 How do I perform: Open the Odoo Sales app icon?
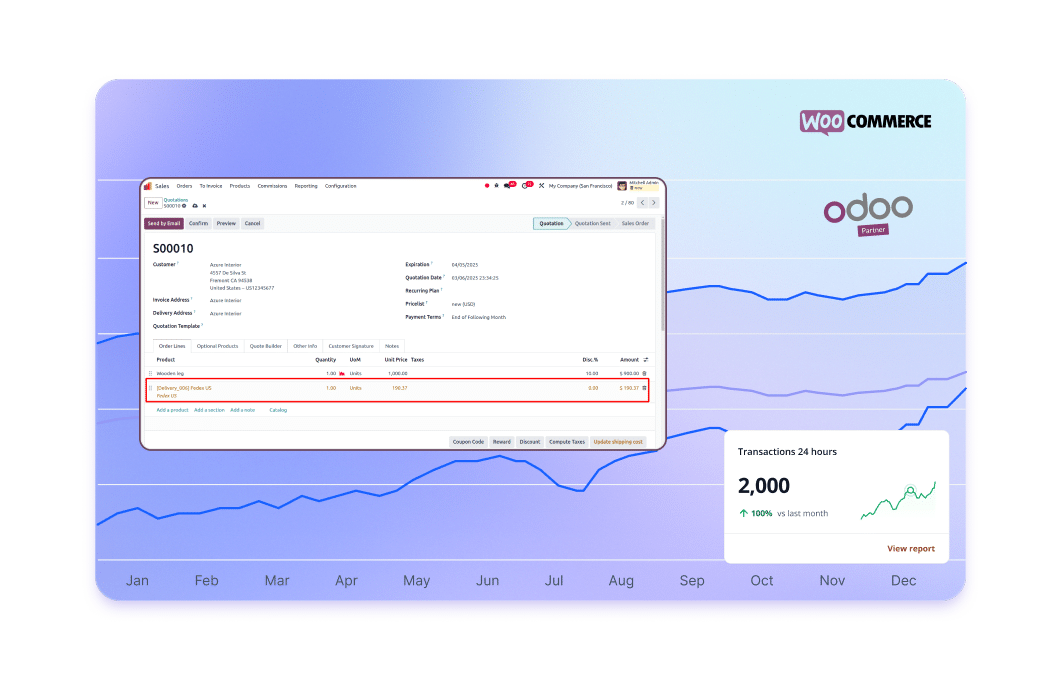148,185
